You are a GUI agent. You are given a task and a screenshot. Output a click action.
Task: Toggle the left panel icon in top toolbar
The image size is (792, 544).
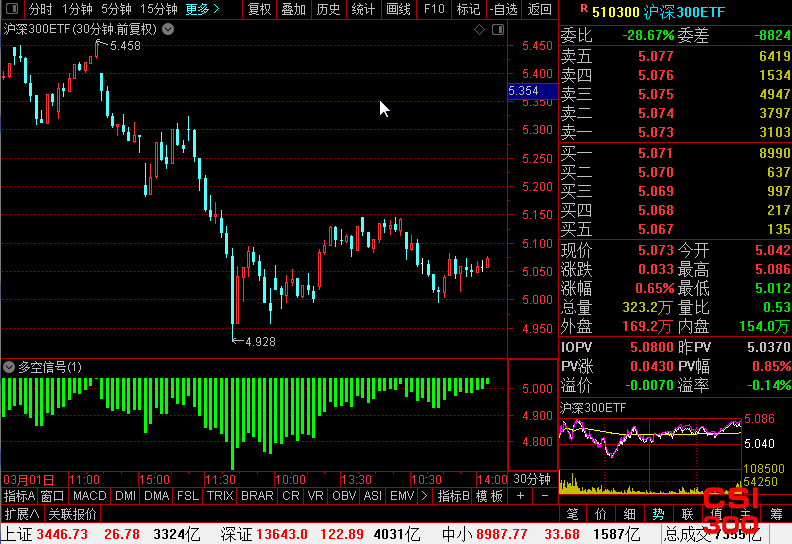(12, 9)
